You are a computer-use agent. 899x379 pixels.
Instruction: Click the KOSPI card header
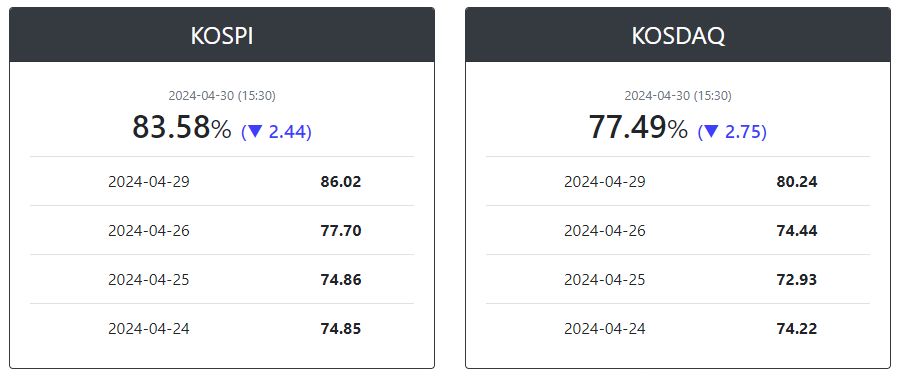click(222, 35)
